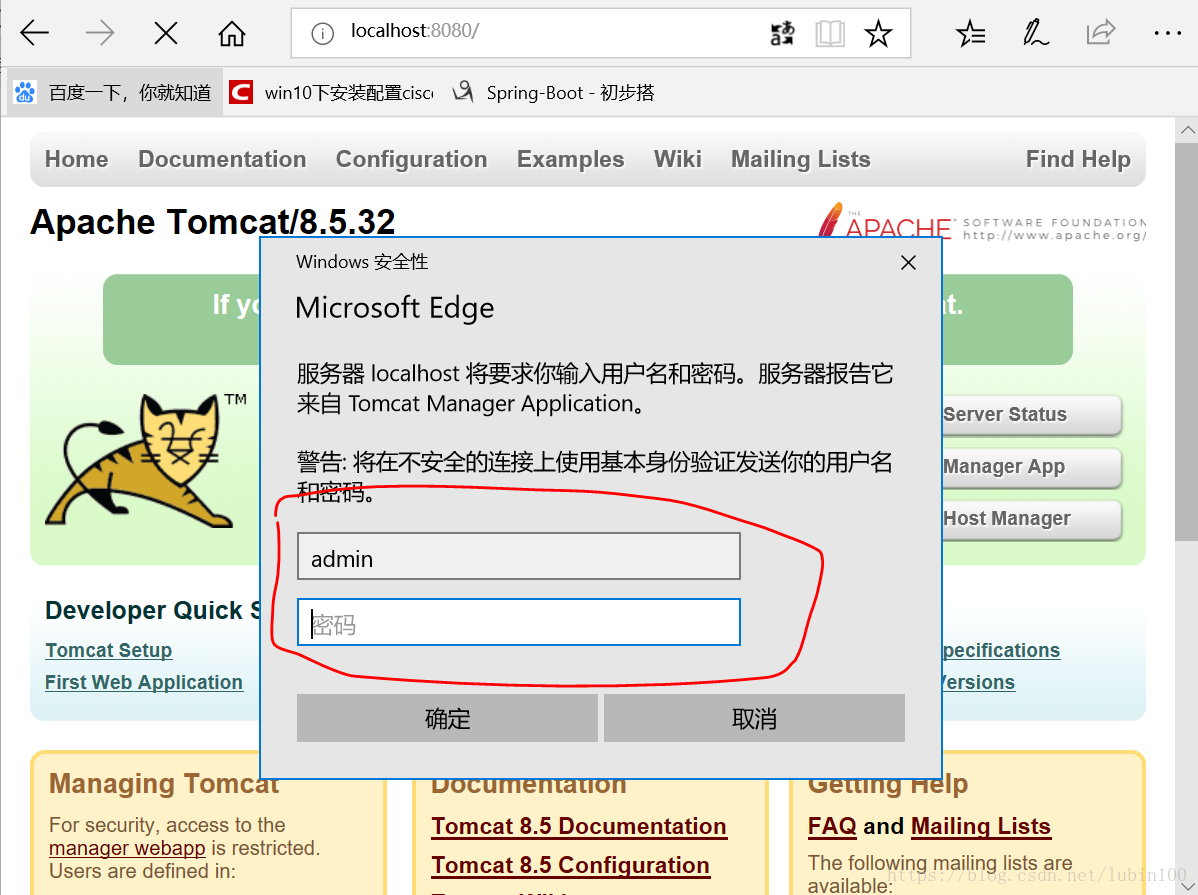1198x895 pixels.
Task: Open the Wiki nav item
Action: coord(678,159)
